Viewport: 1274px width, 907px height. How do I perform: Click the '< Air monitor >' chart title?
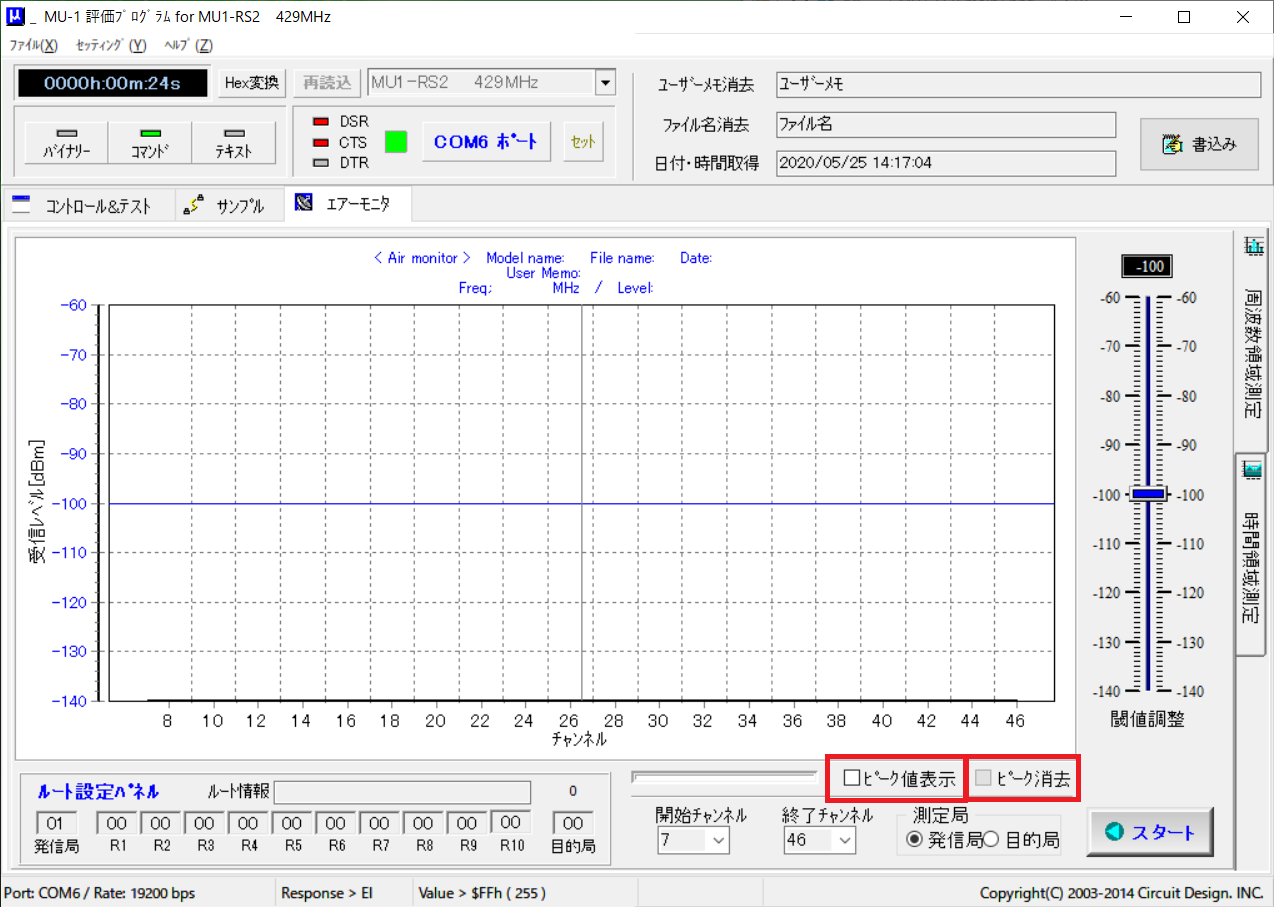tap(422, 258)
